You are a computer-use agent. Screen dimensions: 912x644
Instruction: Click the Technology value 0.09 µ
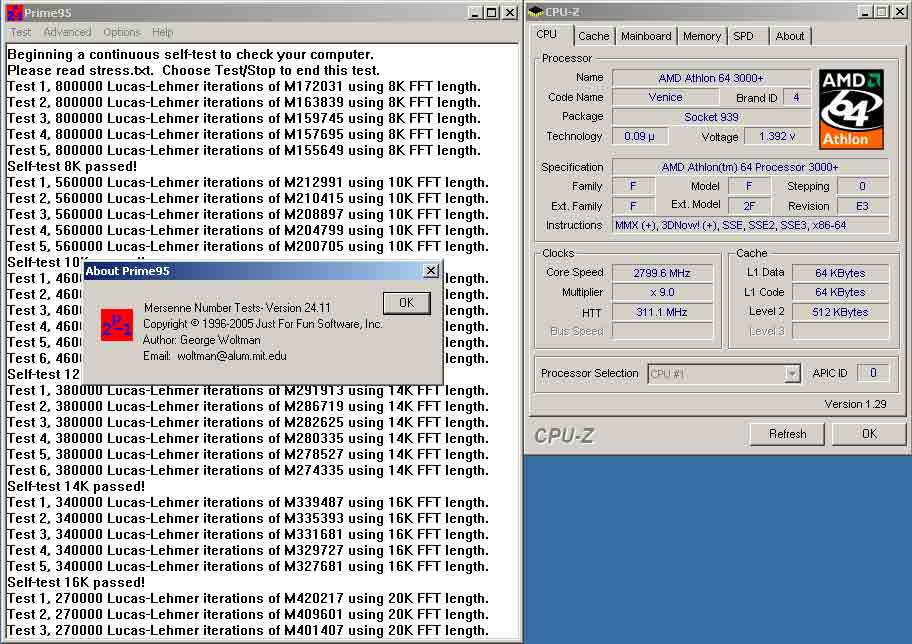click(639, 136)
